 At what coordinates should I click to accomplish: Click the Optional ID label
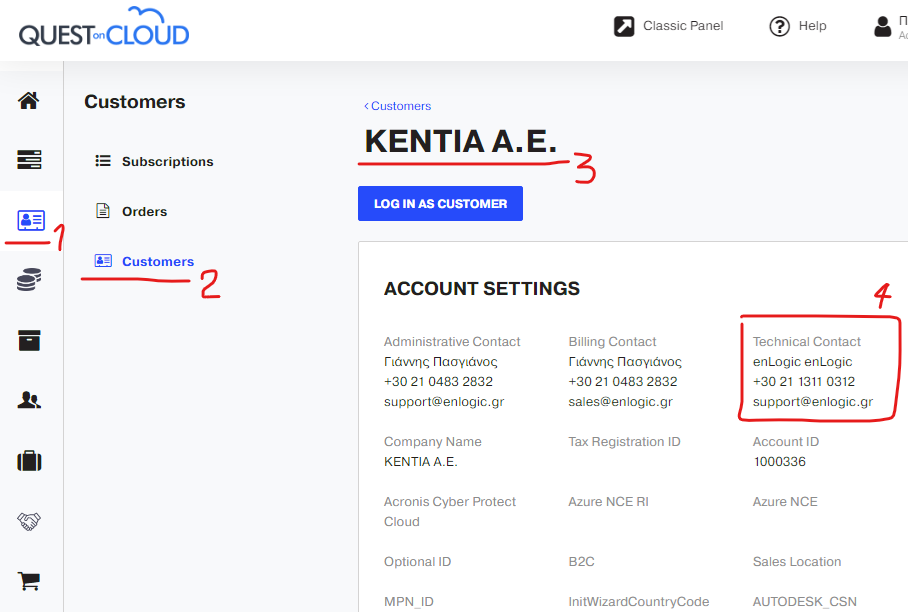[417, 562]
